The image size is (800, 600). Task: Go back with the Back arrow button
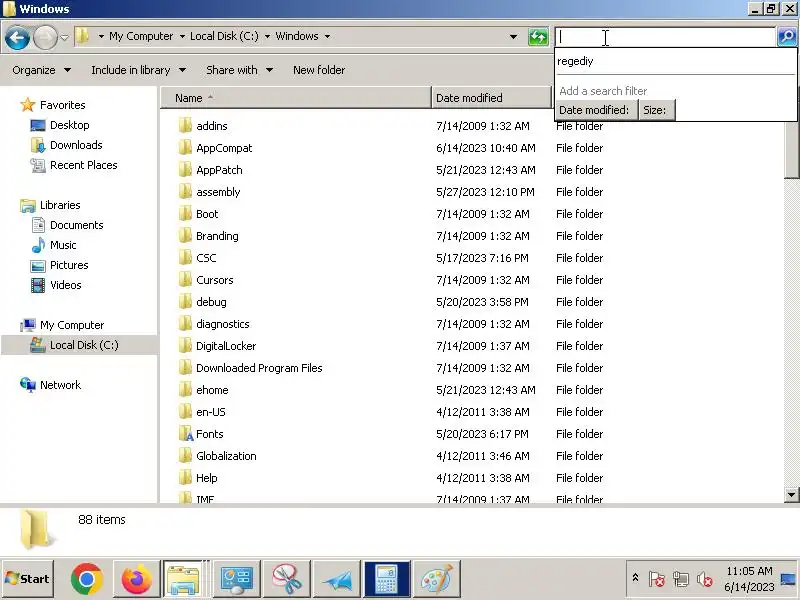[17, 38]
